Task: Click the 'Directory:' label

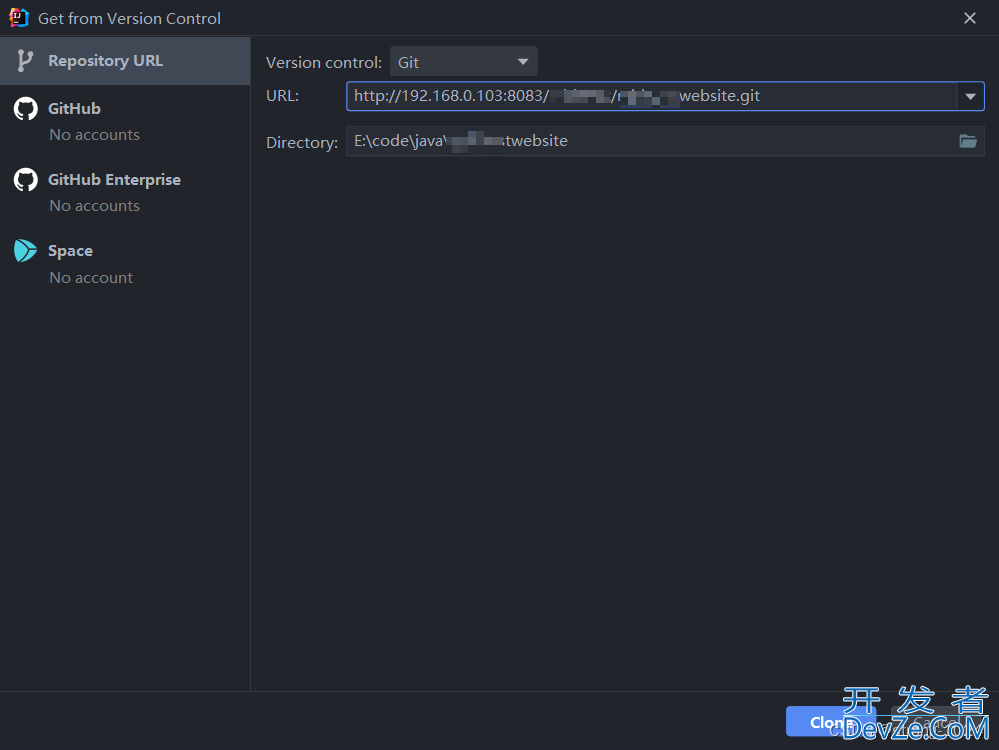Action: pyautogui.click(x=302, y=142)
